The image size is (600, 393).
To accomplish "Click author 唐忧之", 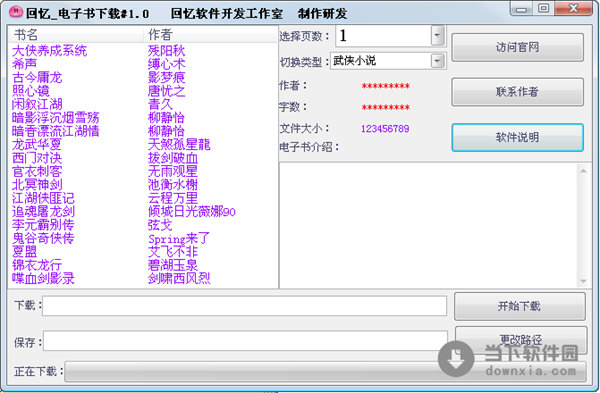I will (166, 91).
